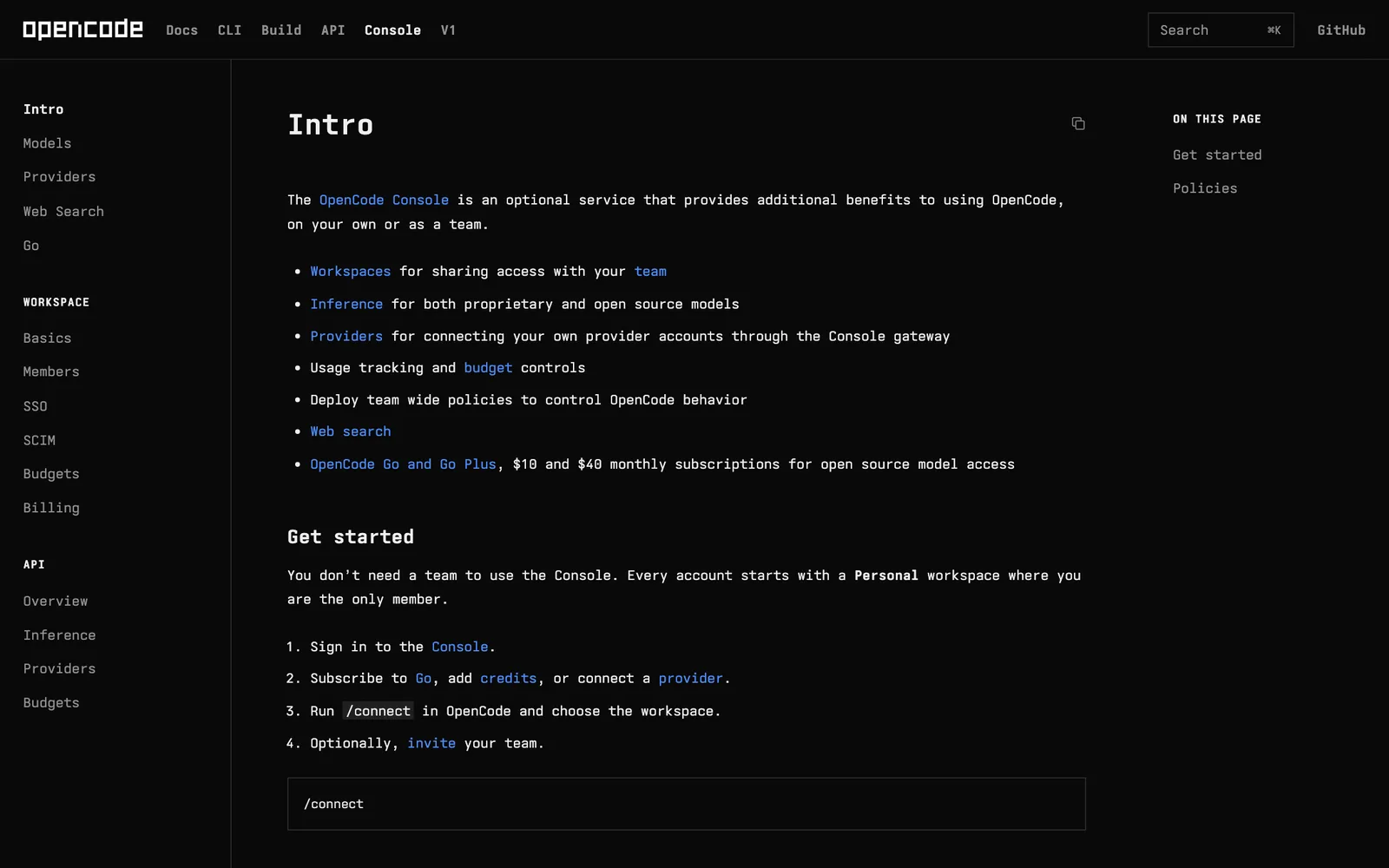Open the Docs tab in the top navigation
Screen dimensions: 1389x868
[x=182, y=30]
